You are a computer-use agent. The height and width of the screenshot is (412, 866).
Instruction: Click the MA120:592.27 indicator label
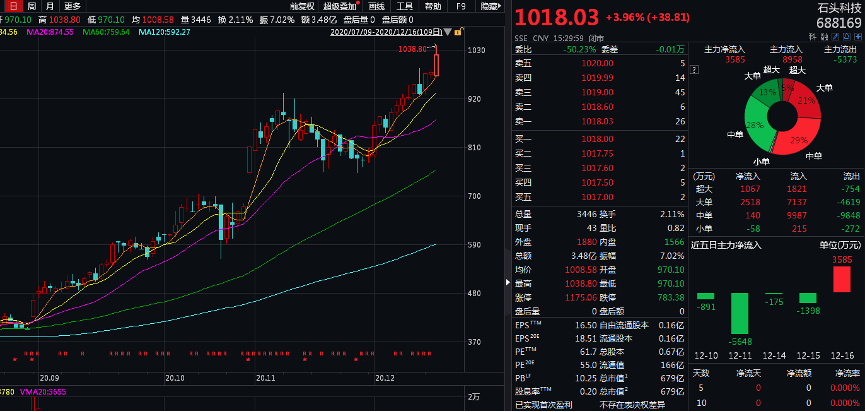click(164, 32)
